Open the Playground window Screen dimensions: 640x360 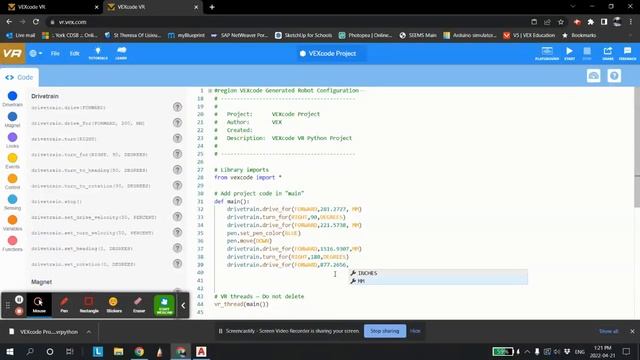pos(547,53)
